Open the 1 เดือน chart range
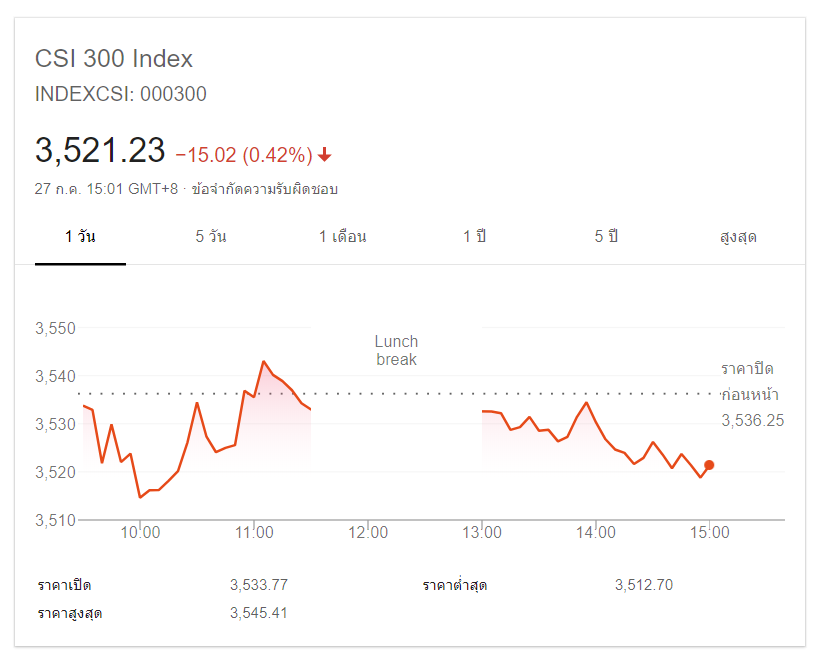 point(343,237)
